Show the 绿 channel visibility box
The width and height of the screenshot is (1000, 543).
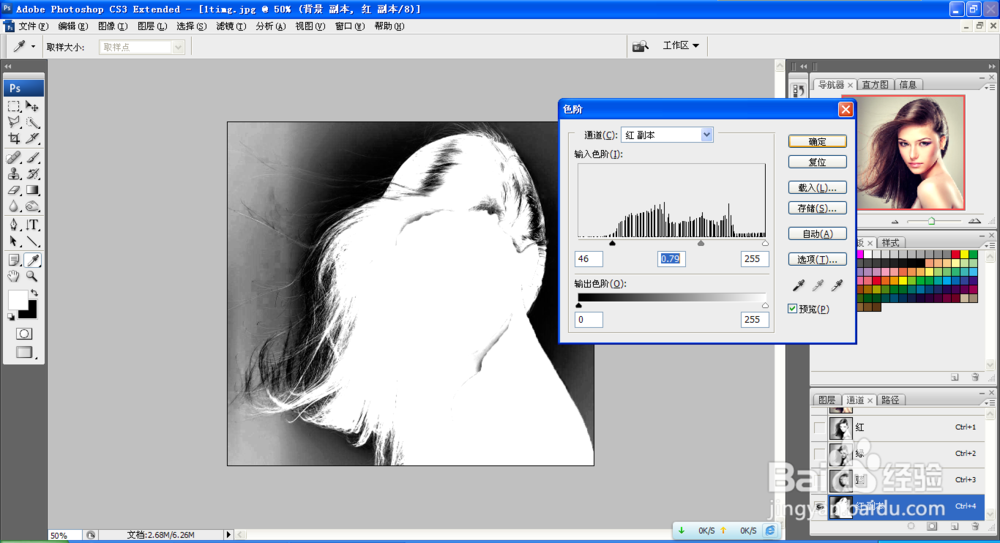coord(820,454)
